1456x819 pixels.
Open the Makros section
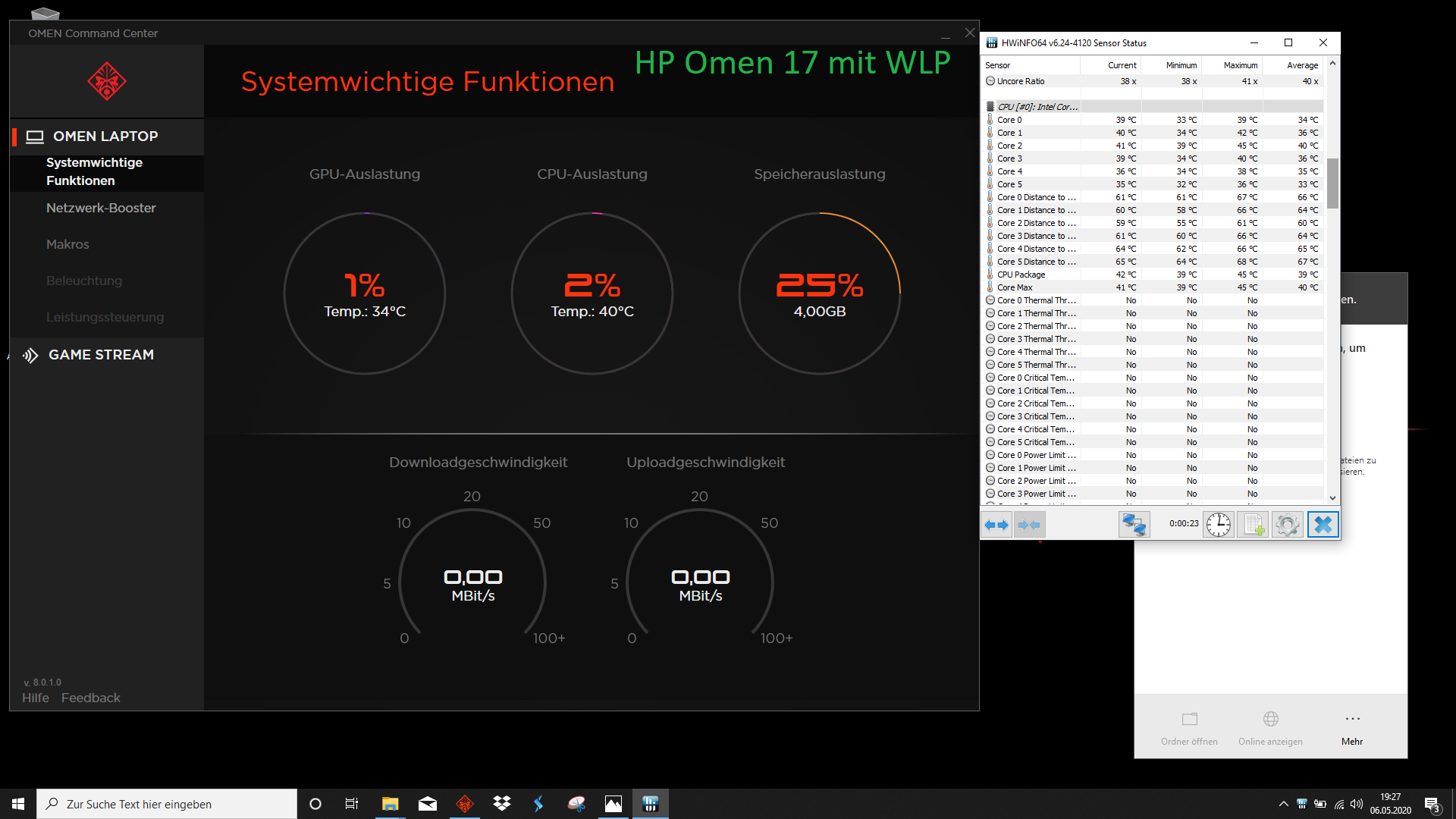tap(67, 244)
